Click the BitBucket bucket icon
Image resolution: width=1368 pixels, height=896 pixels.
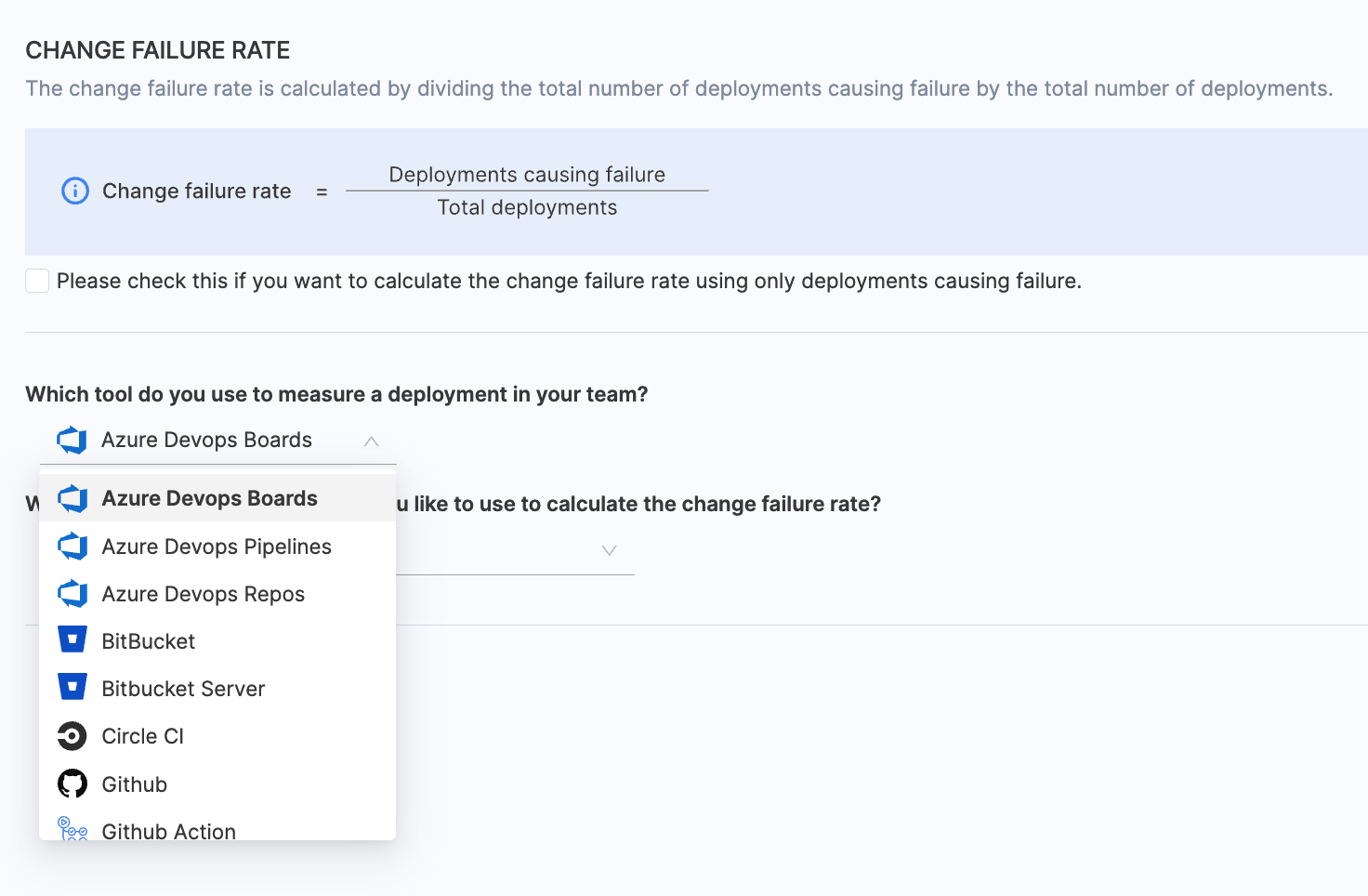(x=72, y=640)
